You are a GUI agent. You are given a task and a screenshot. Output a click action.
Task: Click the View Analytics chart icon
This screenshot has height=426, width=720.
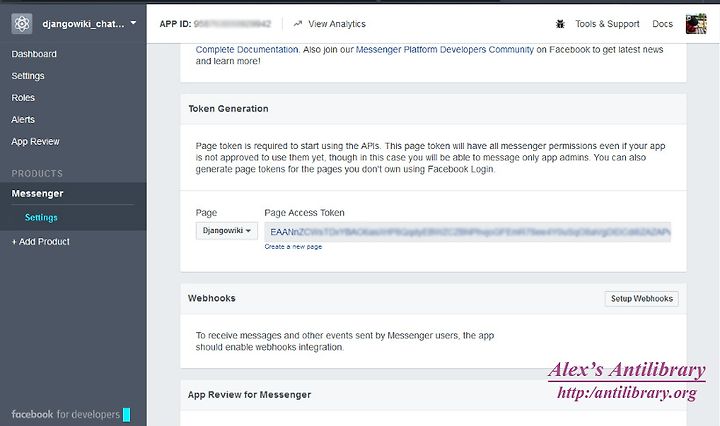298,24
